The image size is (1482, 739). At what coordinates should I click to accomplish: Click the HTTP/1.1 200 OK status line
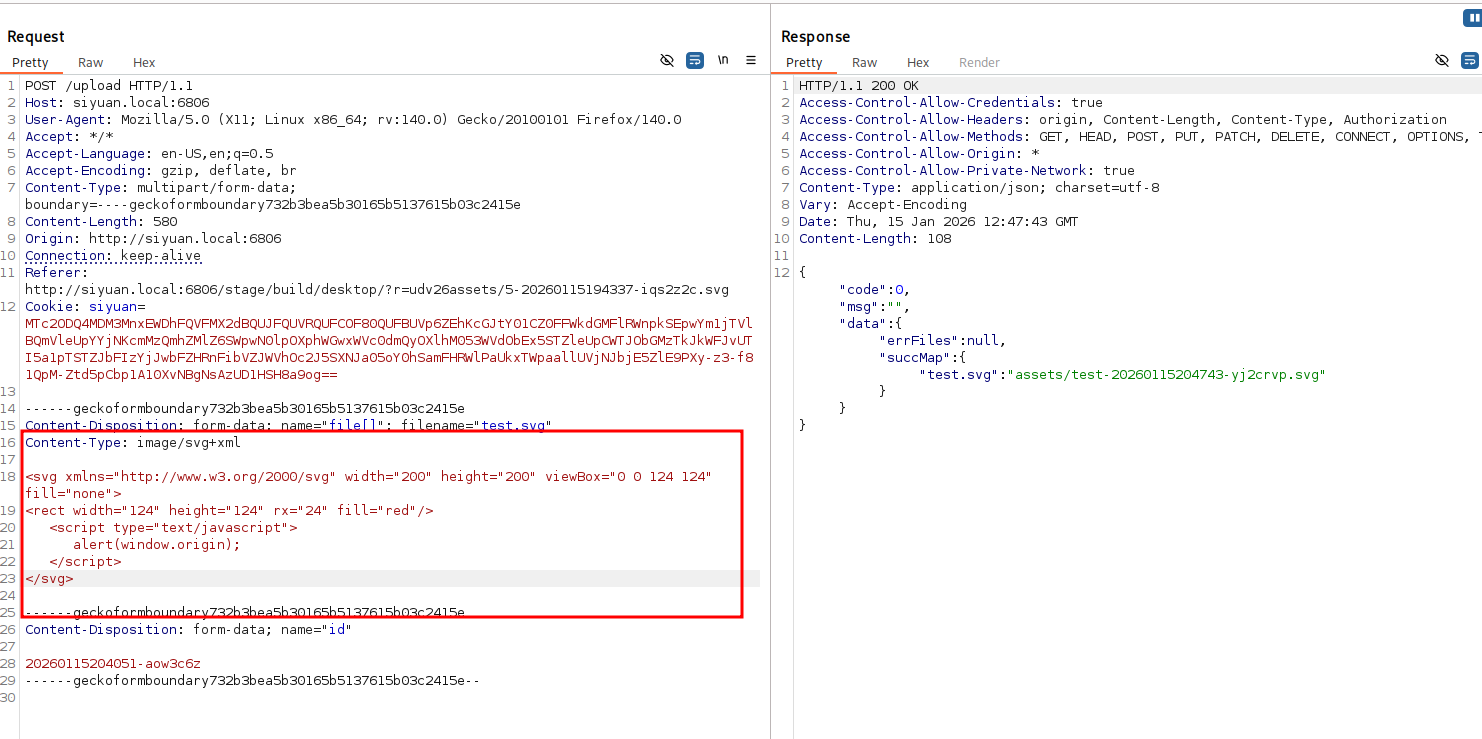coord(858,86)
